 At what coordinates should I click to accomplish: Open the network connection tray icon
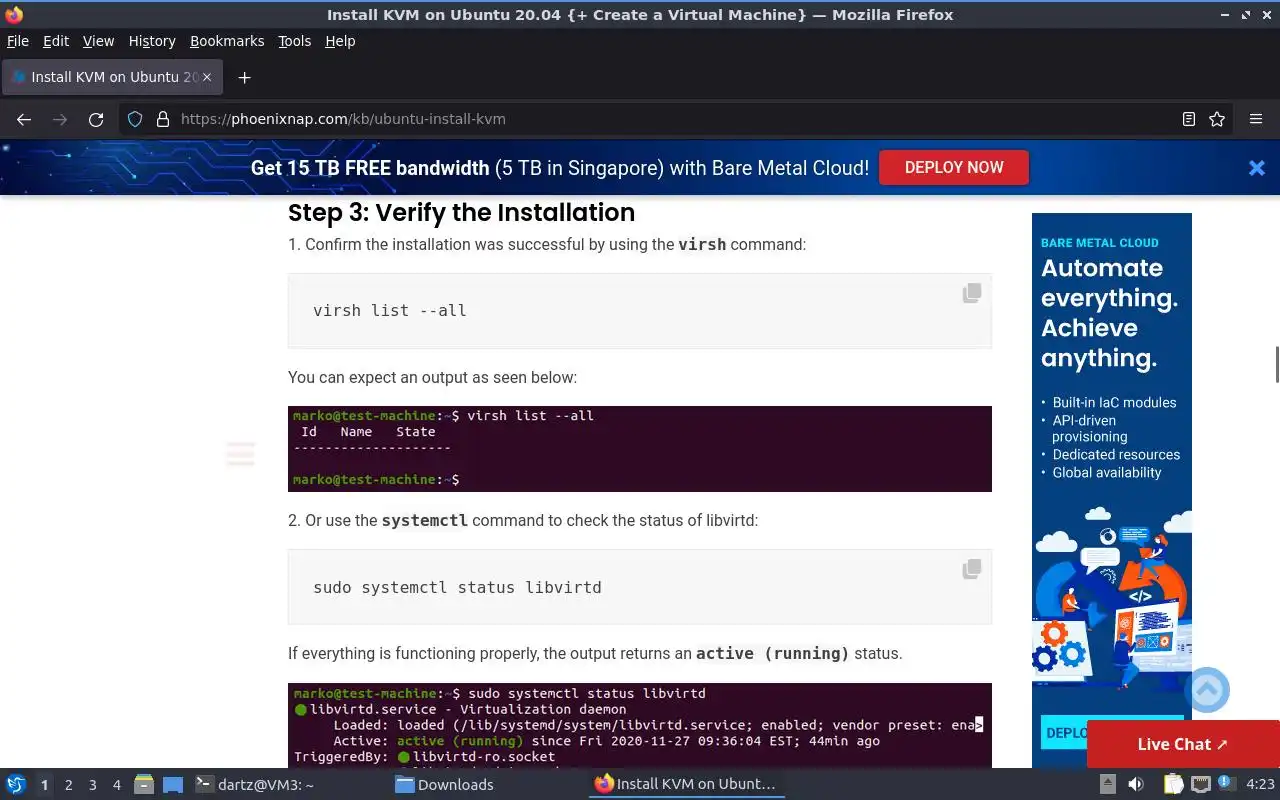coord(1201,784)
